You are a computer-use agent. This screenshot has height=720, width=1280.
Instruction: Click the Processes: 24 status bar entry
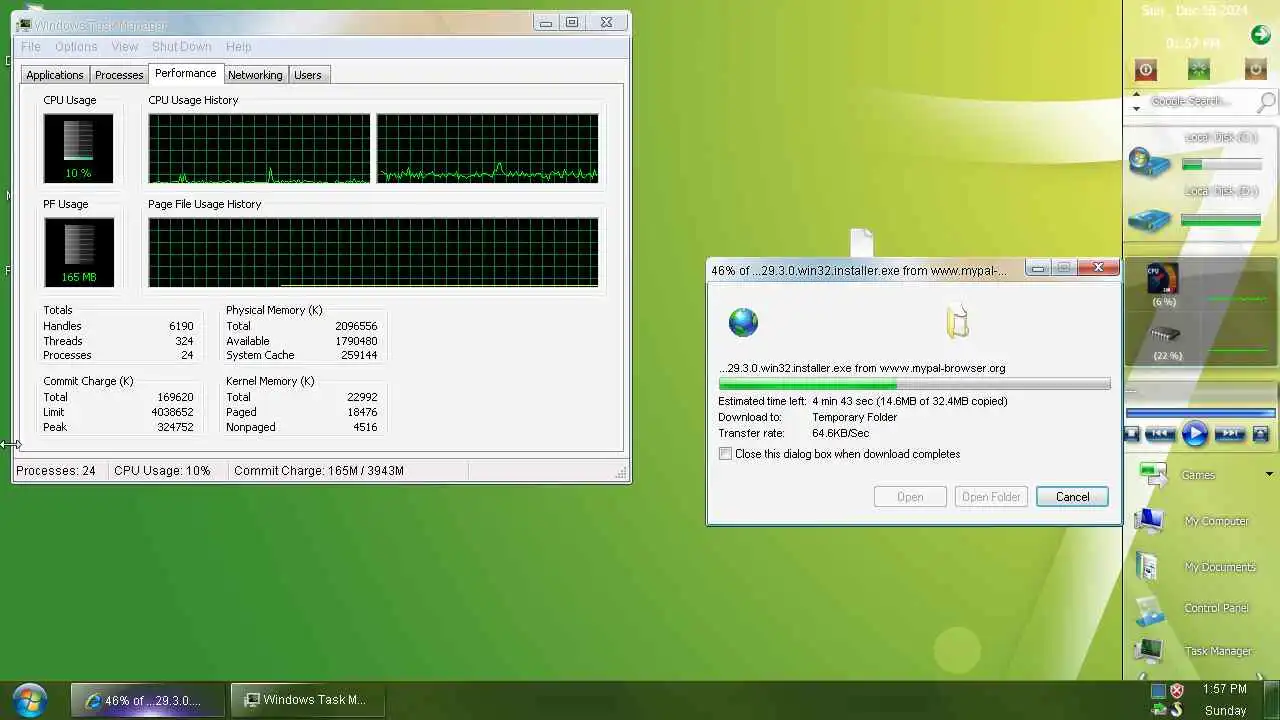click(x=56, y=471)
